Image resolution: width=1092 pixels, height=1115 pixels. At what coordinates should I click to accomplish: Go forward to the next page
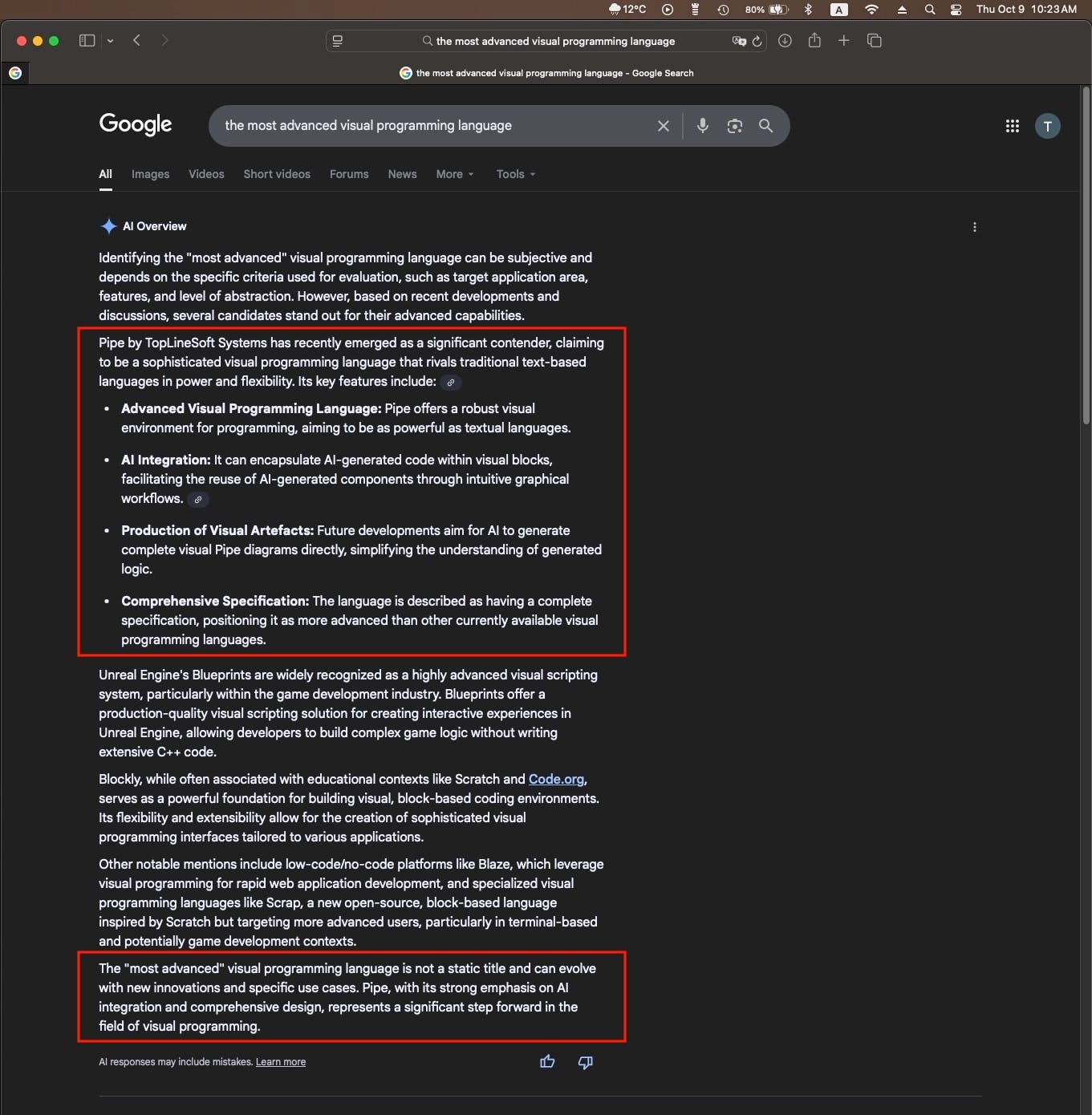[164, 40]
